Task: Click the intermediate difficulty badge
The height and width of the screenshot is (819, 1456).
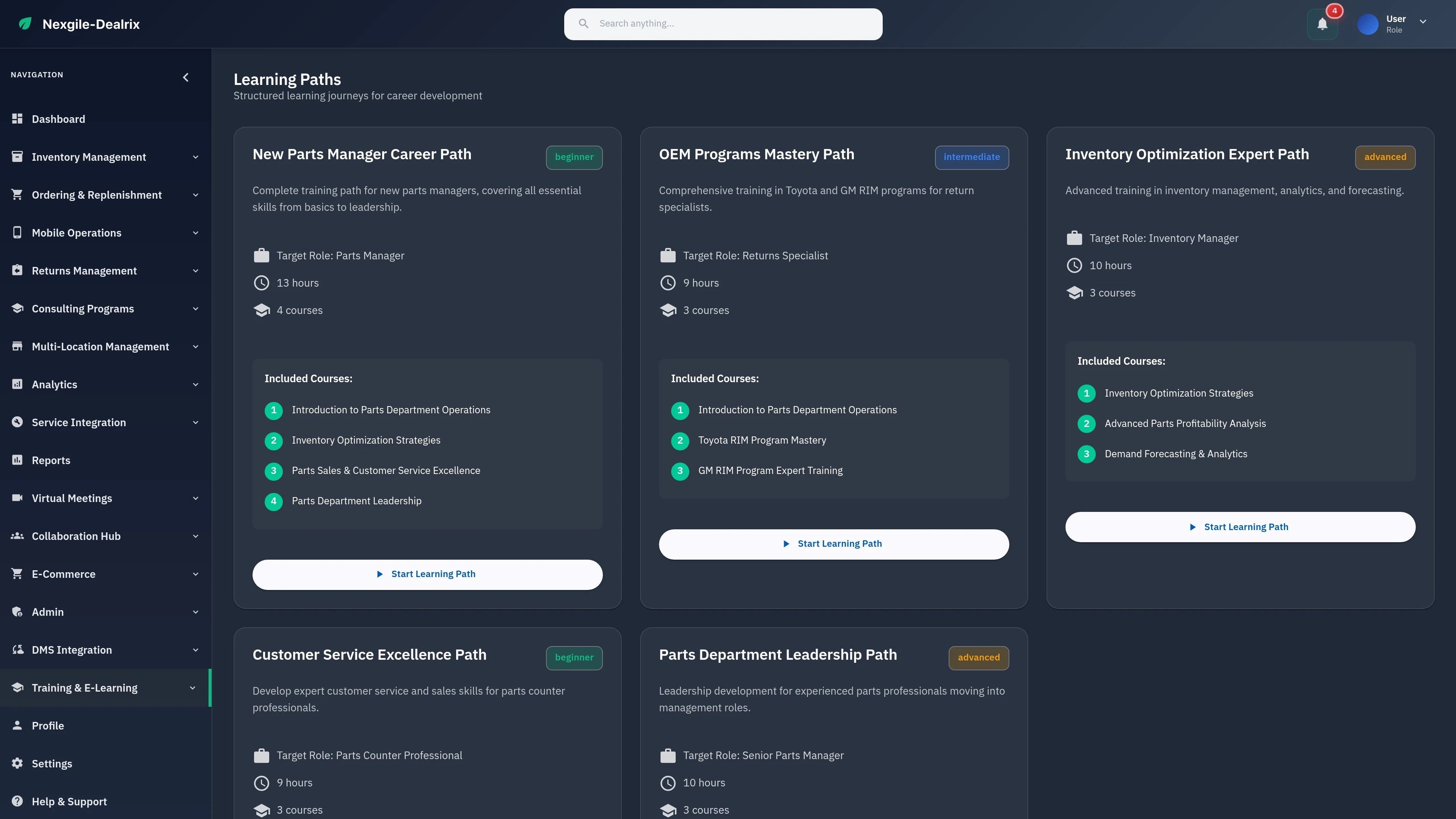Action: (x=971, y=157)
